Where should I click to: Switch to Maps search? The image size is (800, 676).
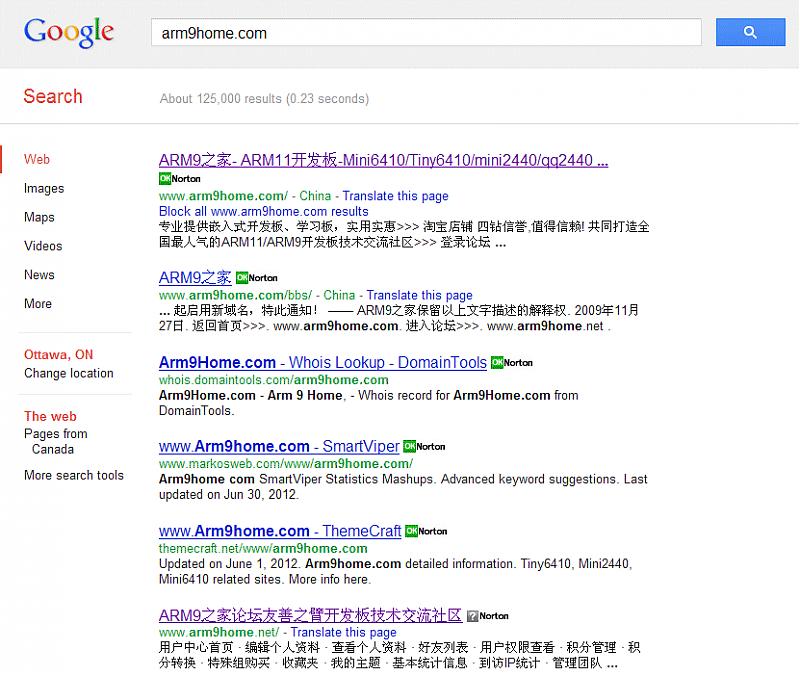[x=39, y=217]
